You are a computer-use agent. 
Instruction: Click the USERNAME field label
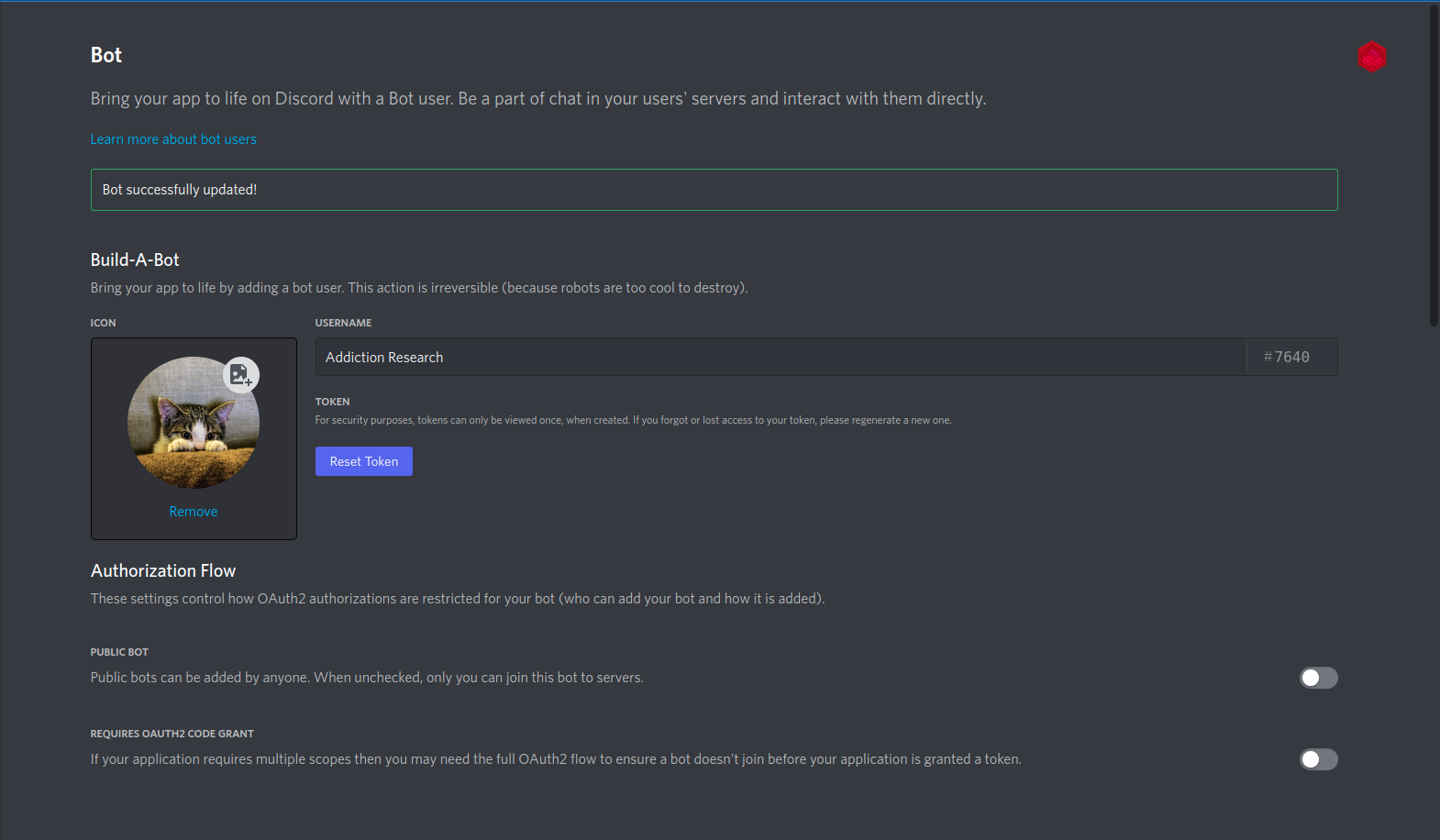tap(343, 323)
